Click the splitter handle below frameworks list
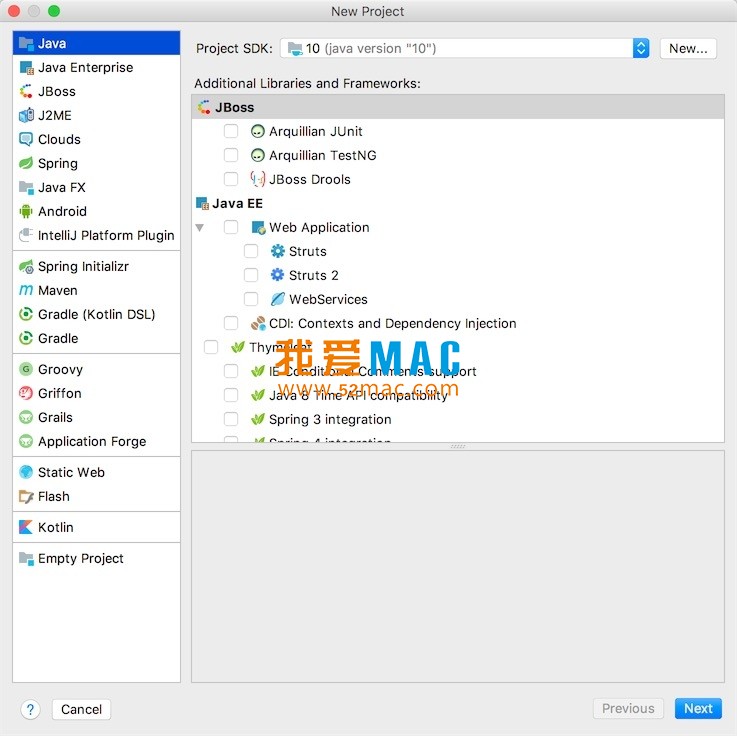The height and width of the screenshot is (736, 737). coord(458,446)
